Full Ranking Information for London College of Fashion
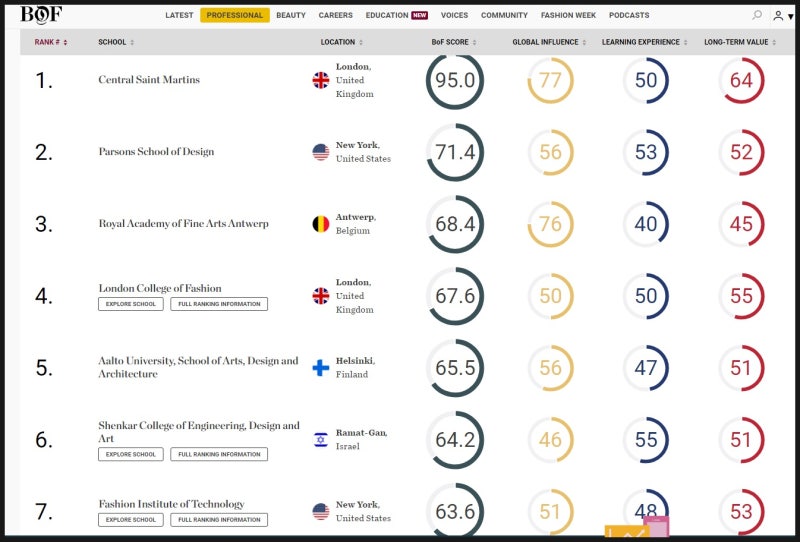The height and width of the screenshot is (542, 800). click(219, 304)
